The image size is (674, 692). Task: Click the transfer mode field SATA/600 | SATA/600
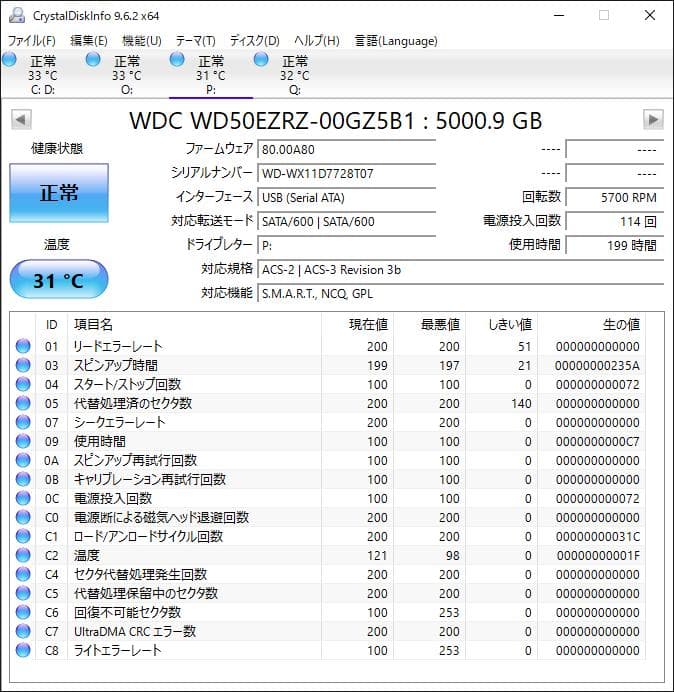(x=346, y=221)
